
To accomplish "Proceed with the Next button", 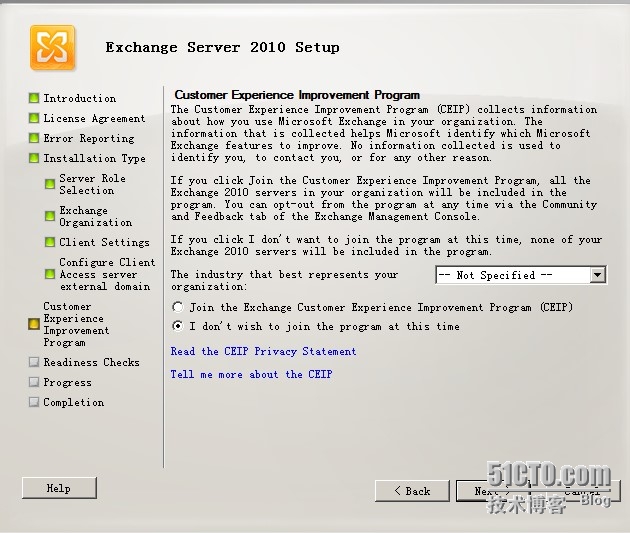I will 493,491.
